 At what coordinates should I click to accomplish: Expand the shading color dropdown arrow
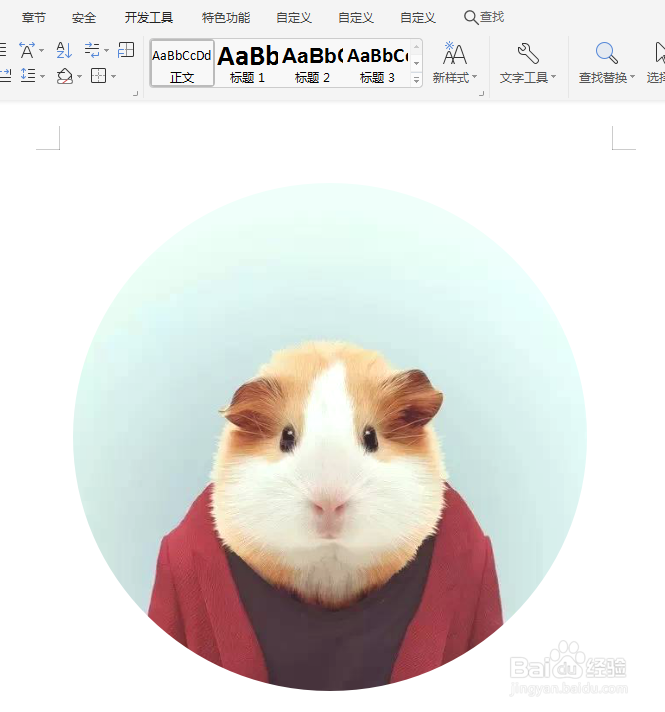79,76
